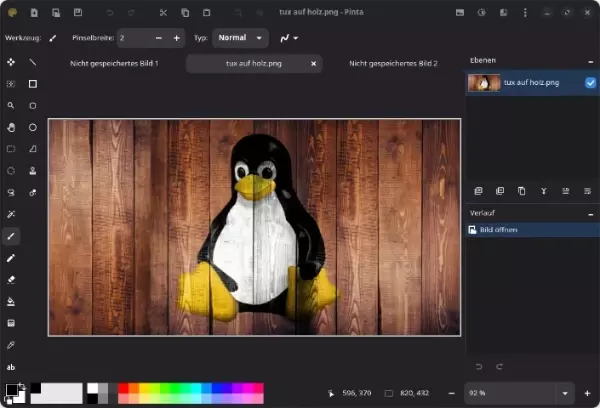Click the penguin image on canvas
The width and height of the screenshot is (600, 408).
pyautogui.click(x=254, y=227)
